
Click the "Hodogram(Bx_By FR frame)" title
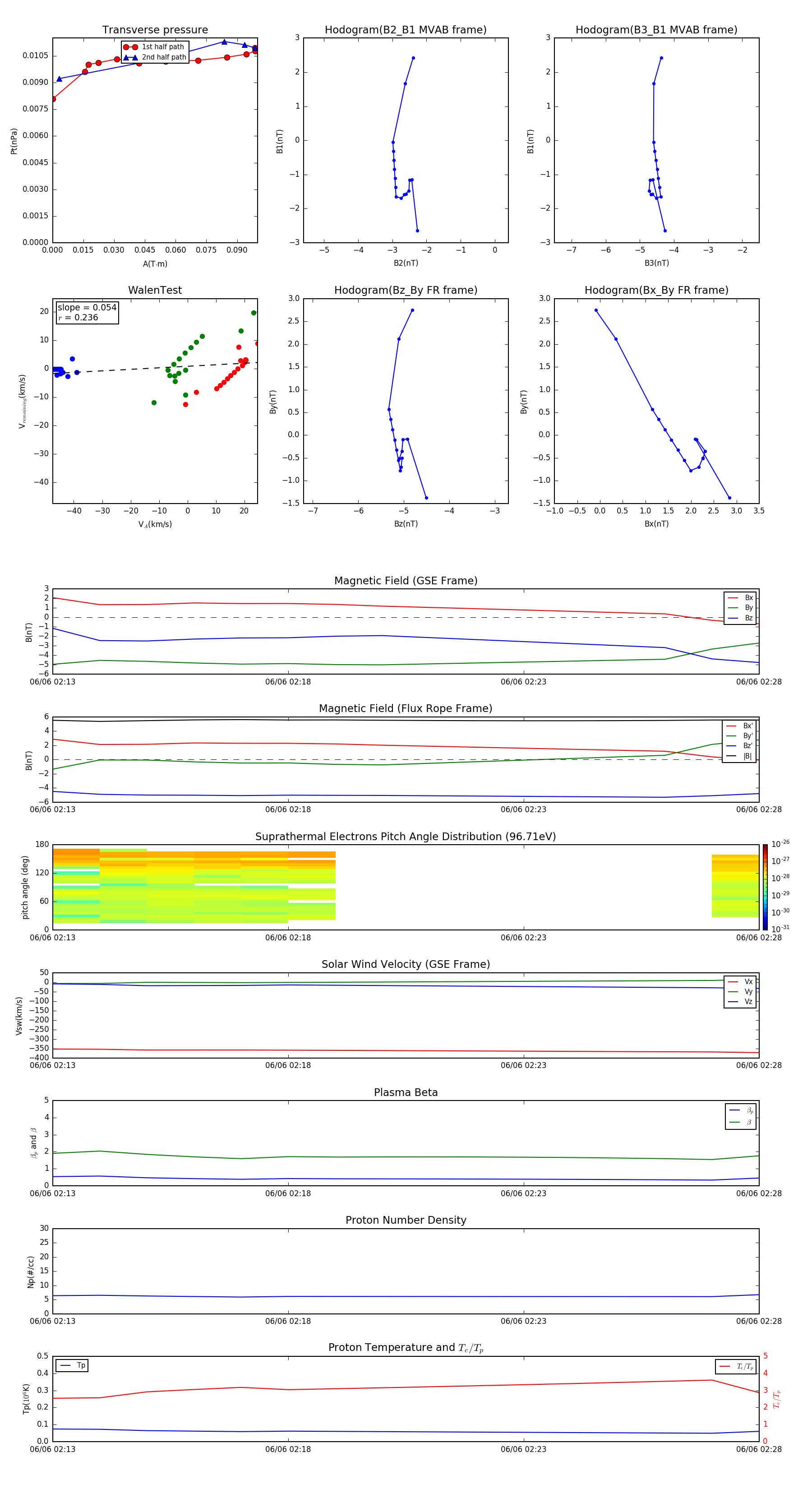pyautogui.click(x=656, y=290)
